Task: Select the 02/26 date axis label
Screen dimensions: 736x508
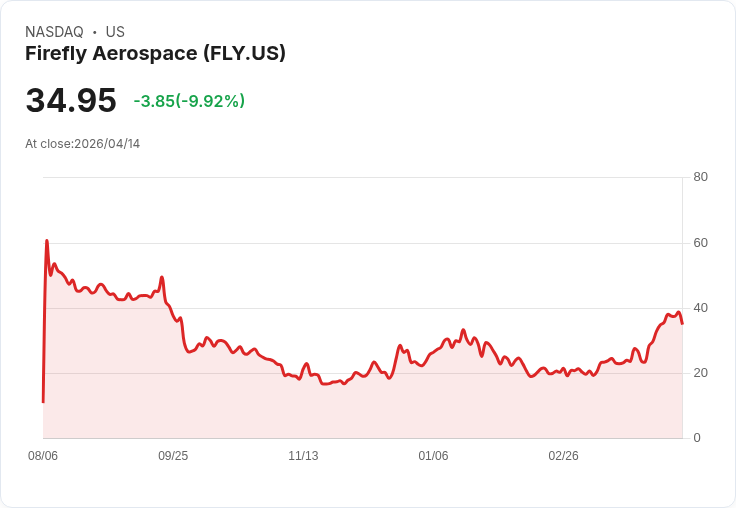Action: tap(563, 456)
